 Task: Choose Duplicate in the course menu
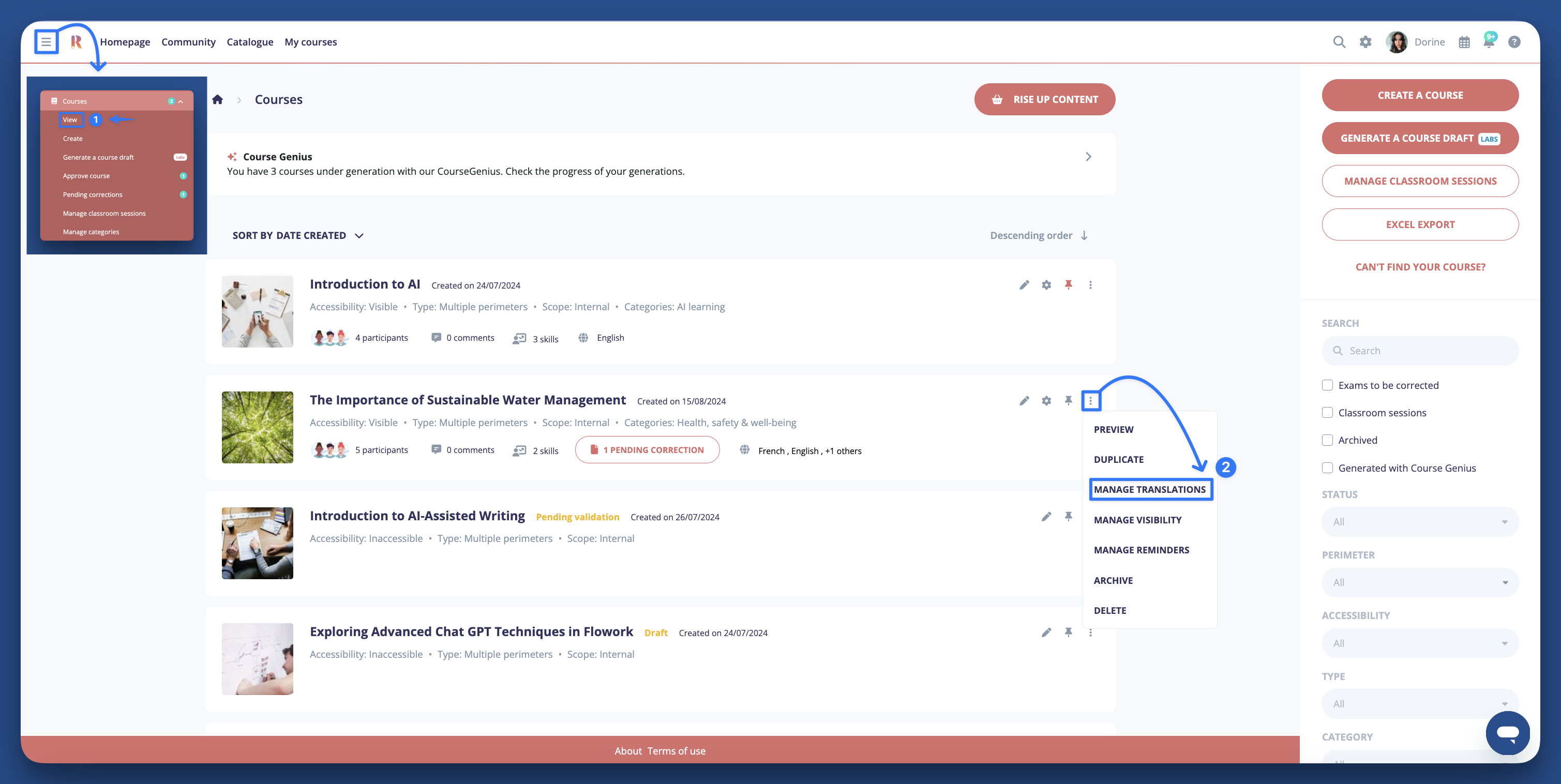tap(1119, 459)
